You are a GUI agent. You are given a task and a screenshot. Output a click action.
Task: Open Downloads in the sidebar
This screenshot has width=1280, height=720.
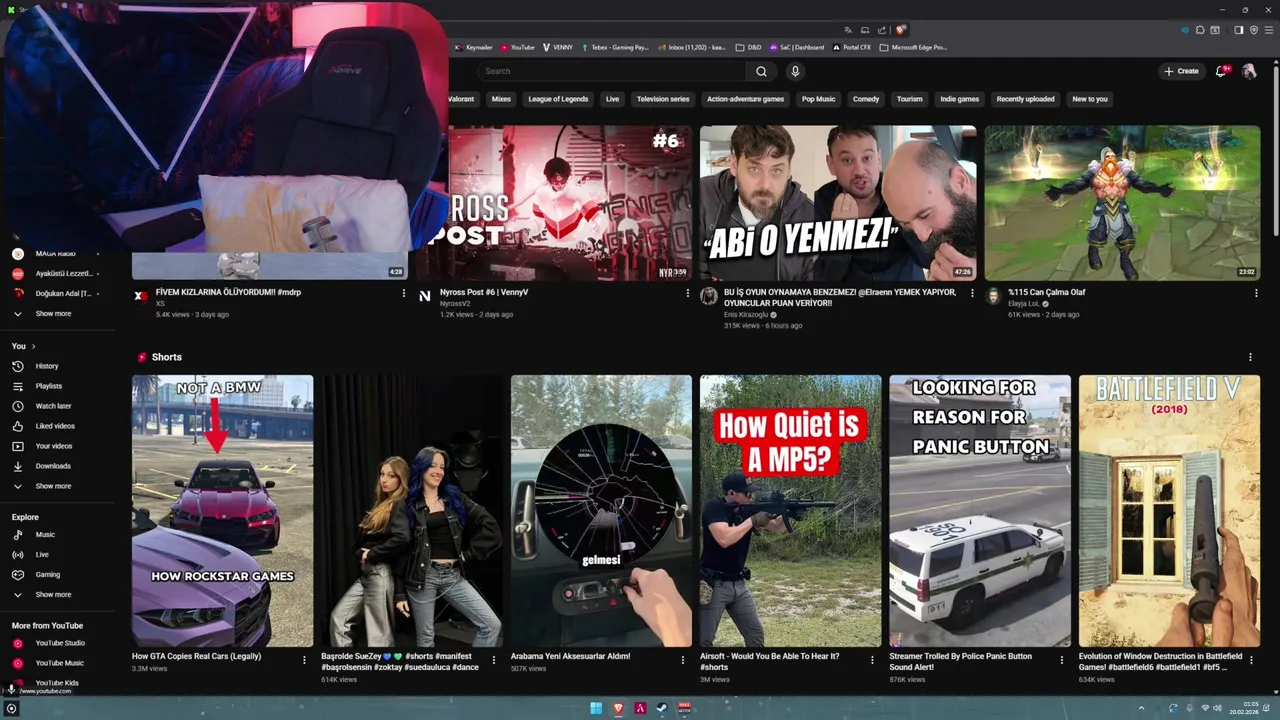pos(58,466)
